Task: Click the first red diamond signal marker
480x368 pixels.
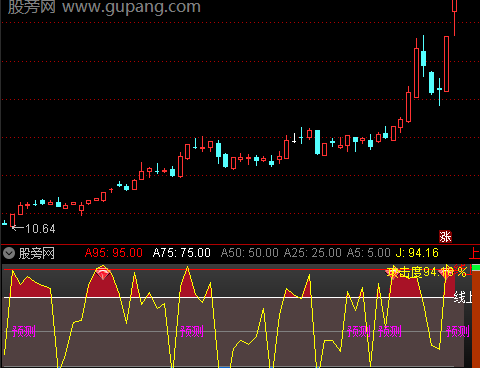Action: [103, 274]
